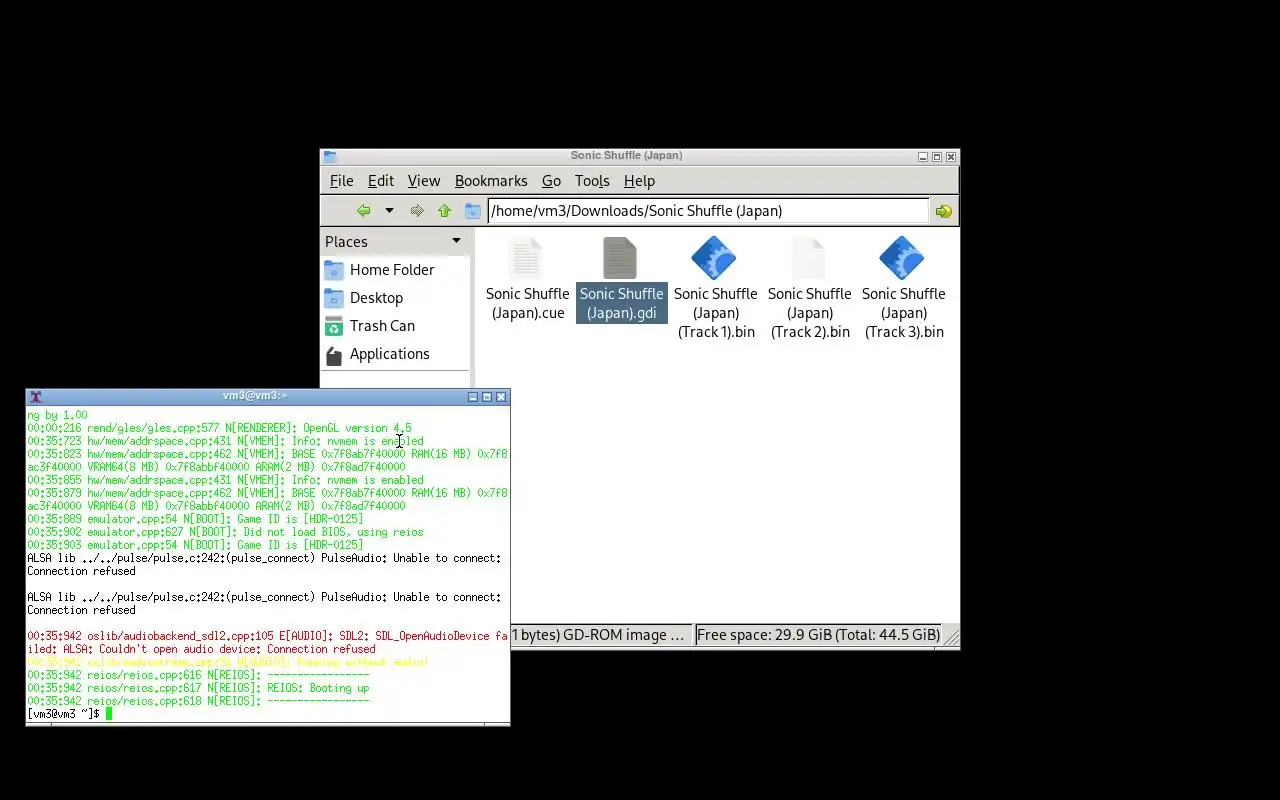Image resolution: width=1280 pixels, height=800 pixels.
Task: Click the home folder toolbar icon
Action: (473, 211)
